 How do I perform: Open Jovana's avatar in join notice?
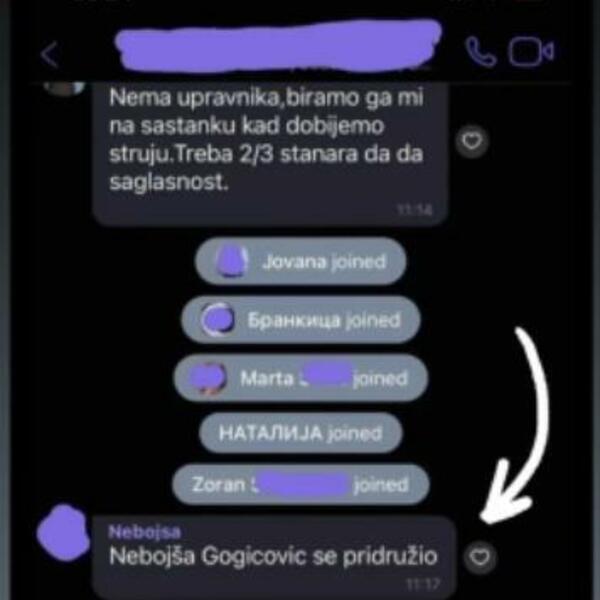tap(232, 262)
